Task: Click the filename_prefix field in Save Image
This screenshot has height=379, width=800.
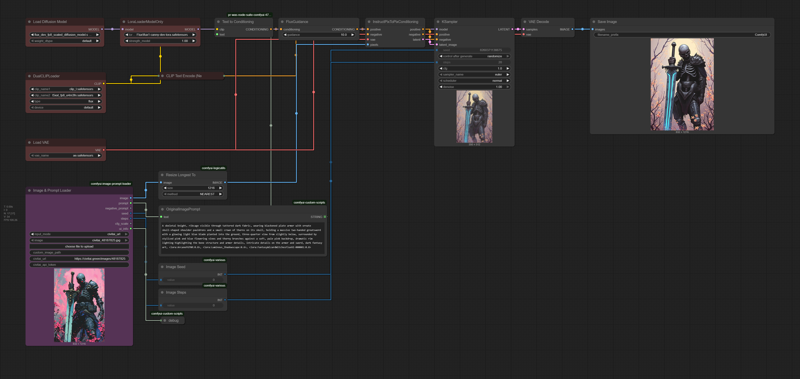Action: click(x=682, y=35)
